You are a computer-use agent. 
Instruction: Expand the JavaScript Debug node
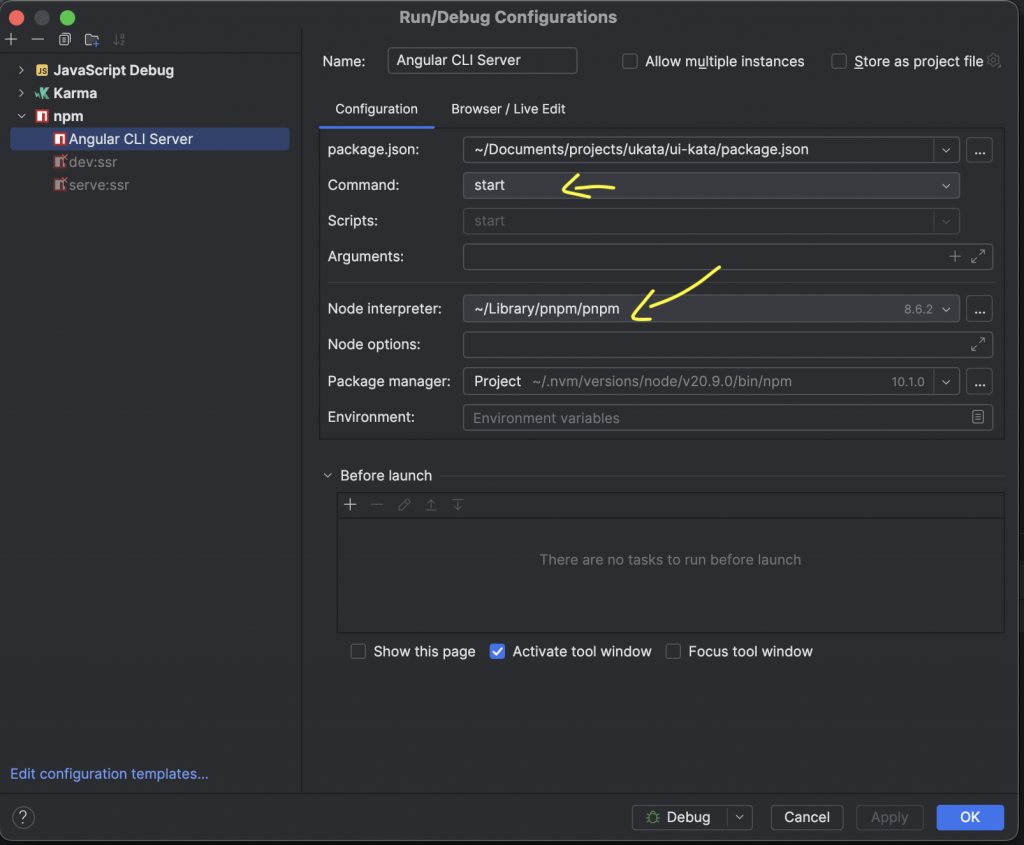pos(21,70)
